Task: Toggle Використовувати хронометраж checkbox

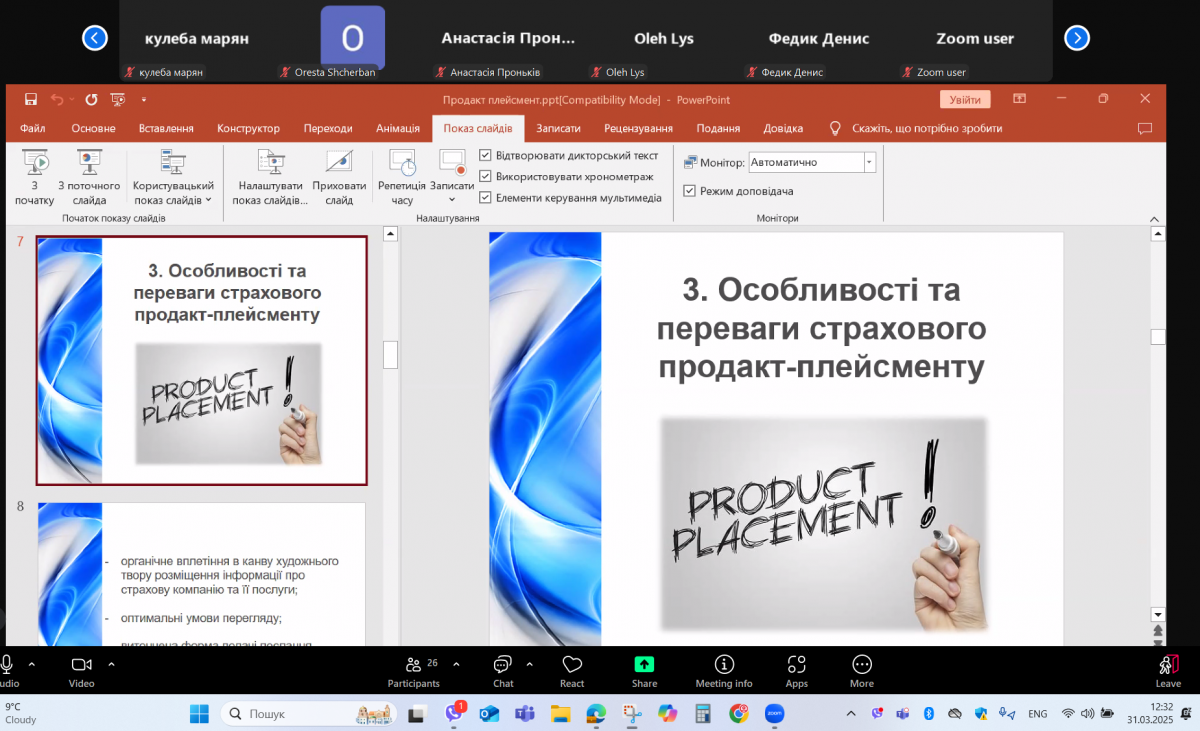Action: [x=486, y=177]
